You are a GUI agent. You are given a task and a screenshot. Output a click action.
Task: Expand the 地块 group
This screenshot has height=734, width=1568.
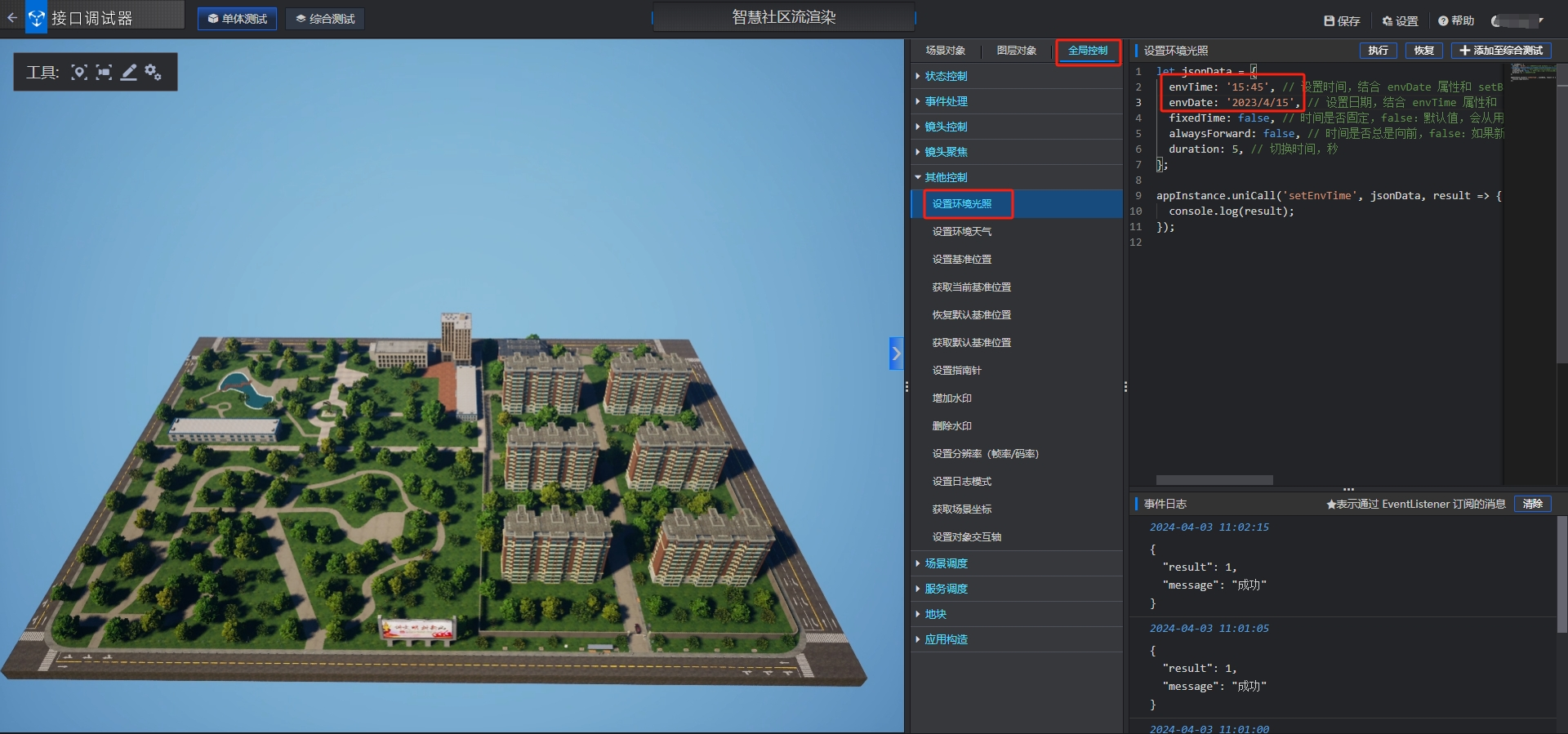point(1017,614)
